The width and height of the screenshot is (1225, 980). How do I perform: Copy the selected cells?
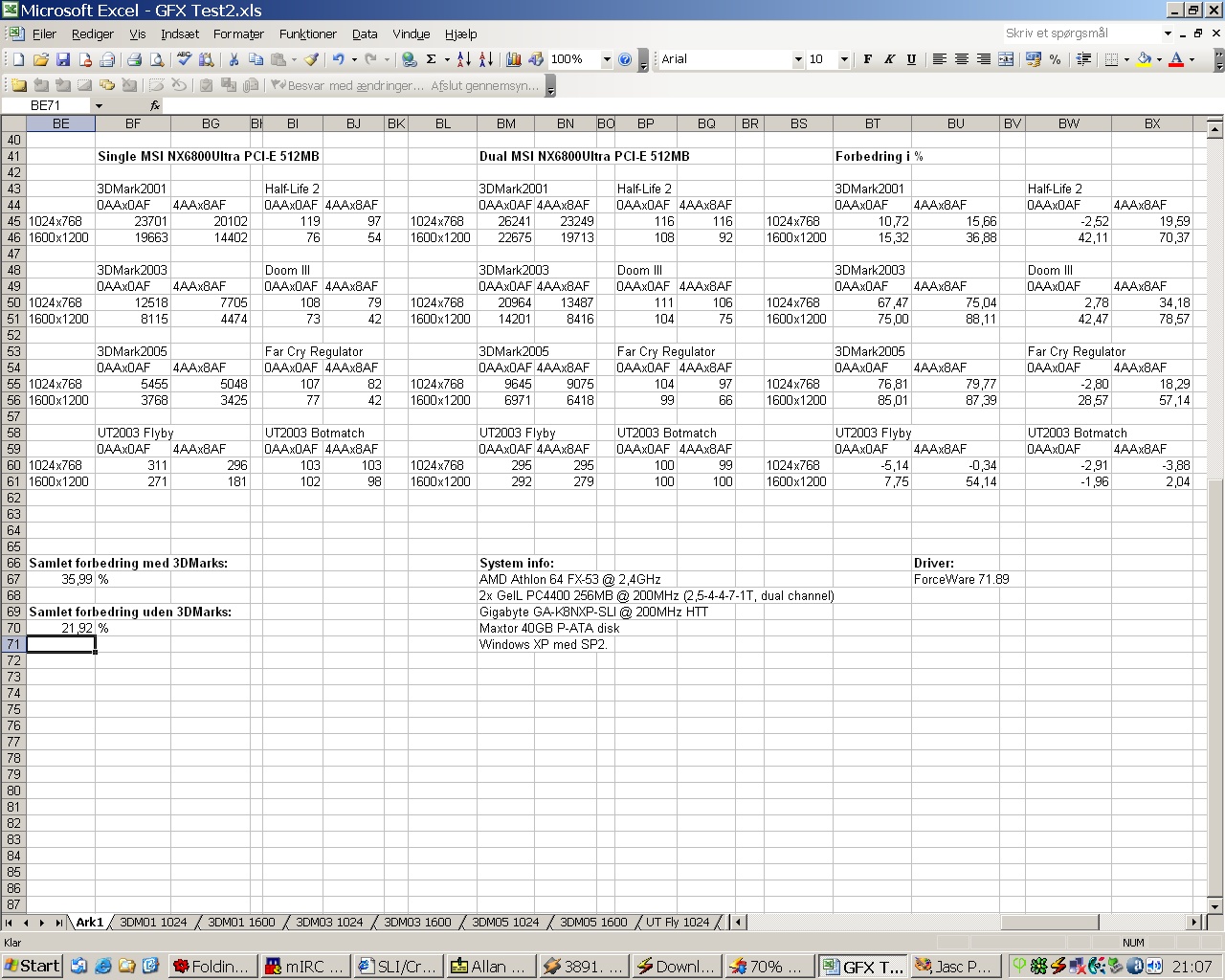[256, 59]
